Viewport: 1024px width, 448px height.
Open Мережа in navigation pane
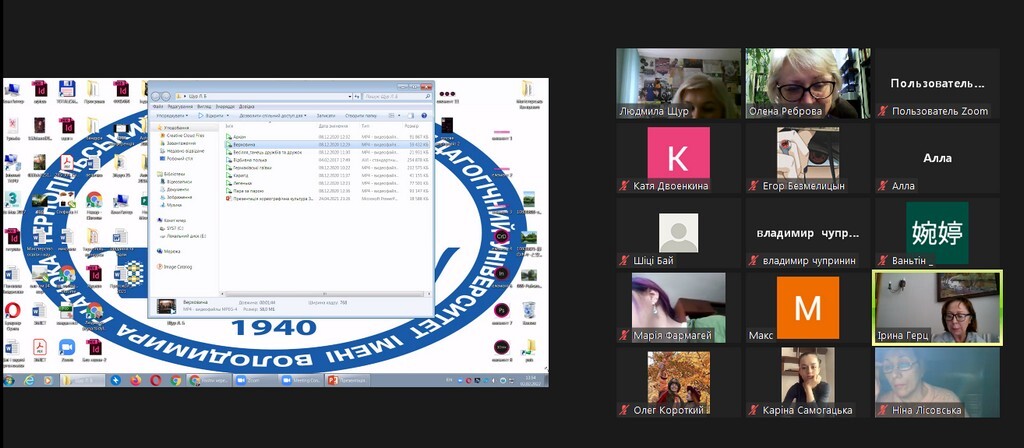click(x=169, y=251)
